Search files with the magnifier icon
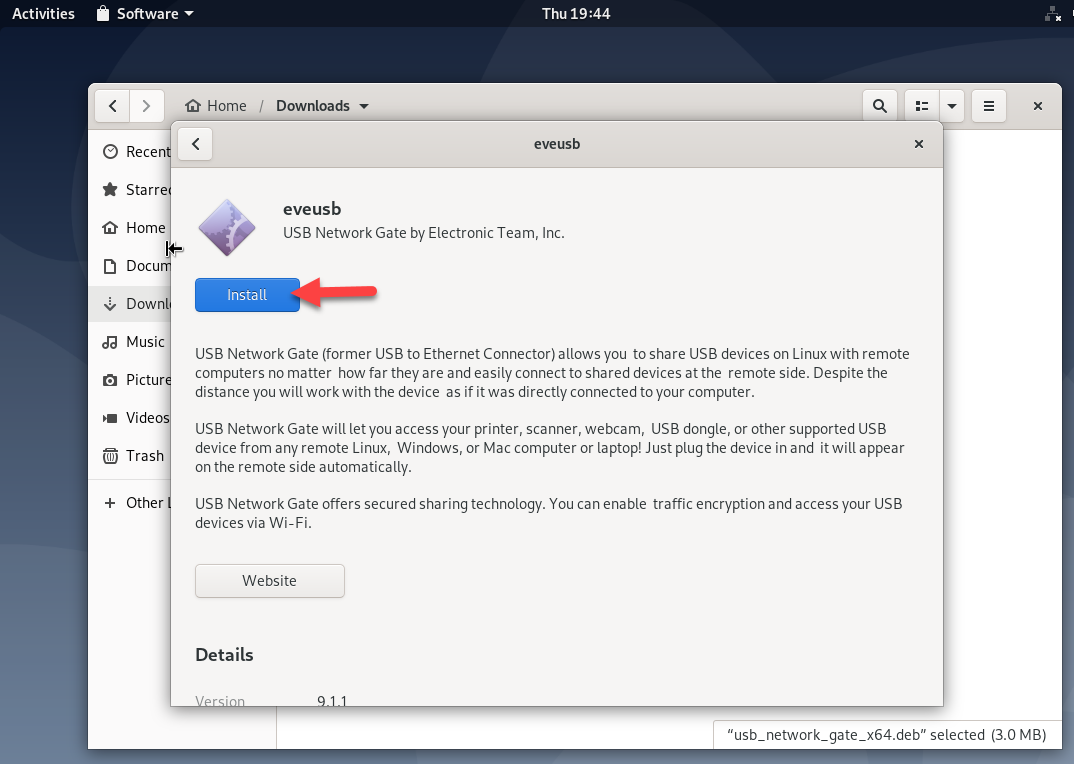1074x764 pixels. [879, 106]
